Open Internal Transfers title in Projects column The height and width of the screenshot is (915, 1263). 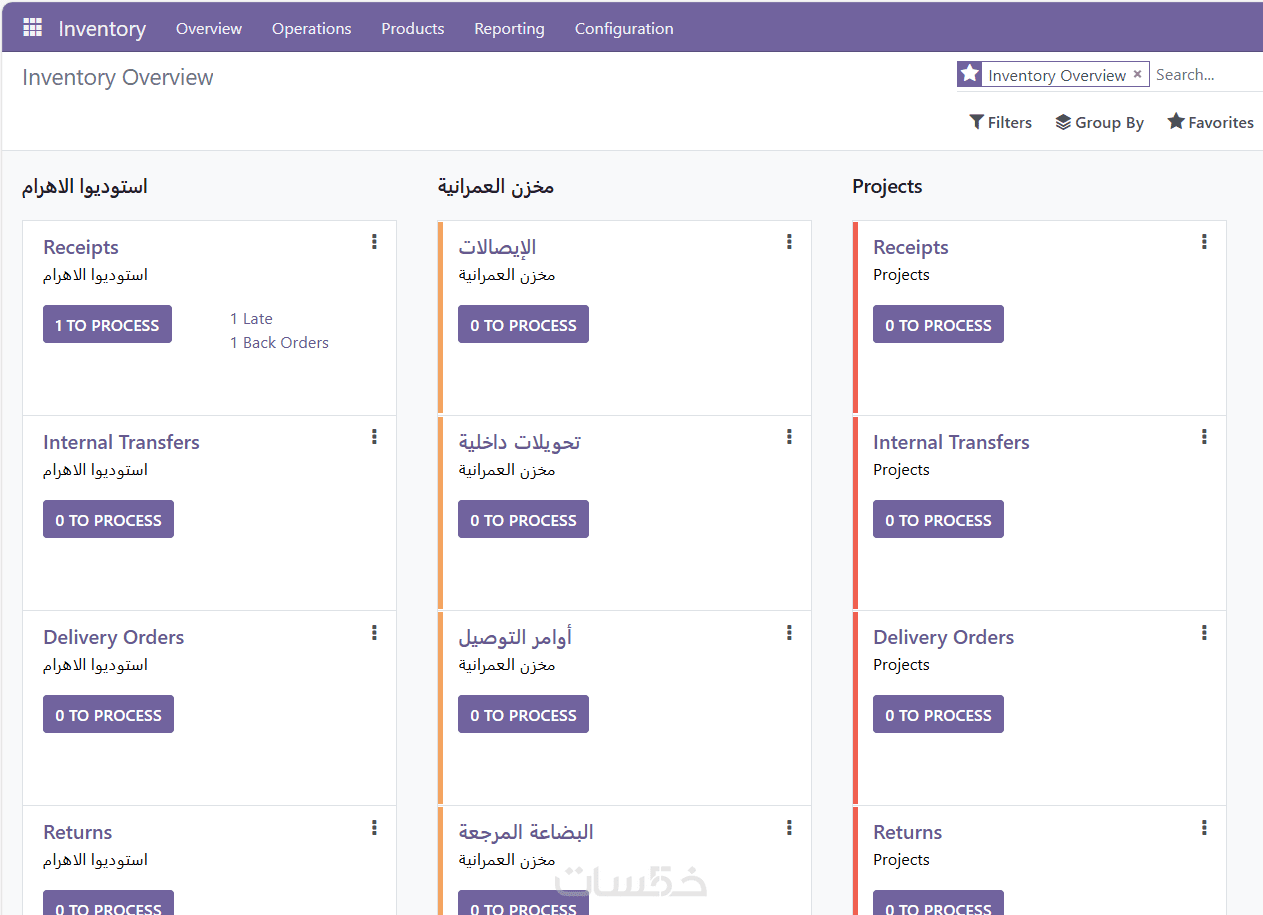(951, 442)
